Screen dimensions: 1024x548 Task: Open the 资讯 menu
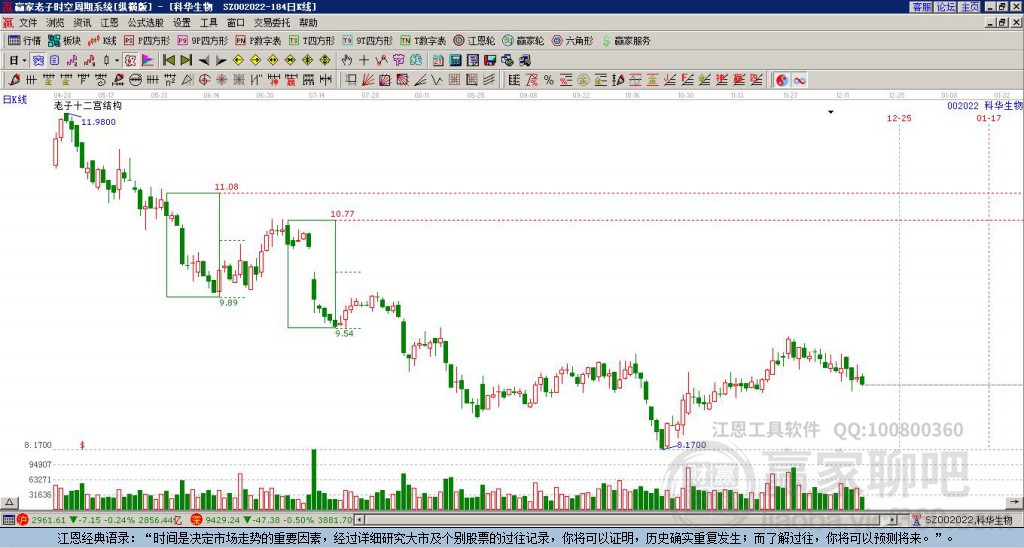click(x=82, y=23)
